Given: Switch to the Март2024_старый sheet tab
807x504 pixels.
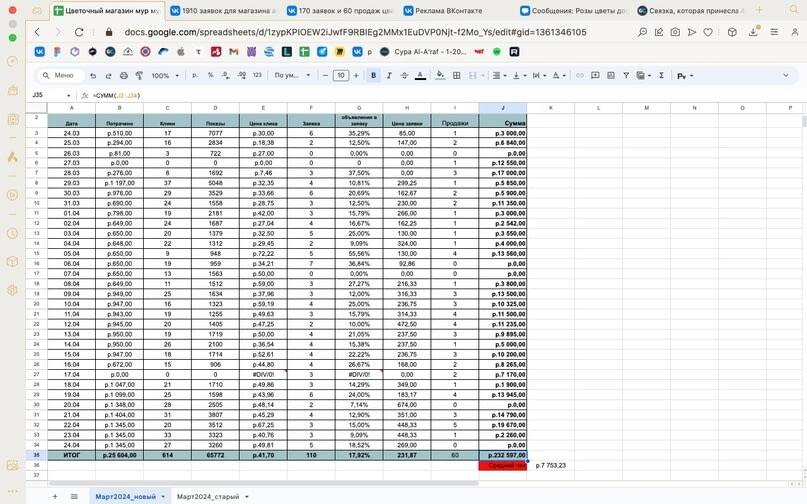Looking at the screenshot, I should (207, 496).
